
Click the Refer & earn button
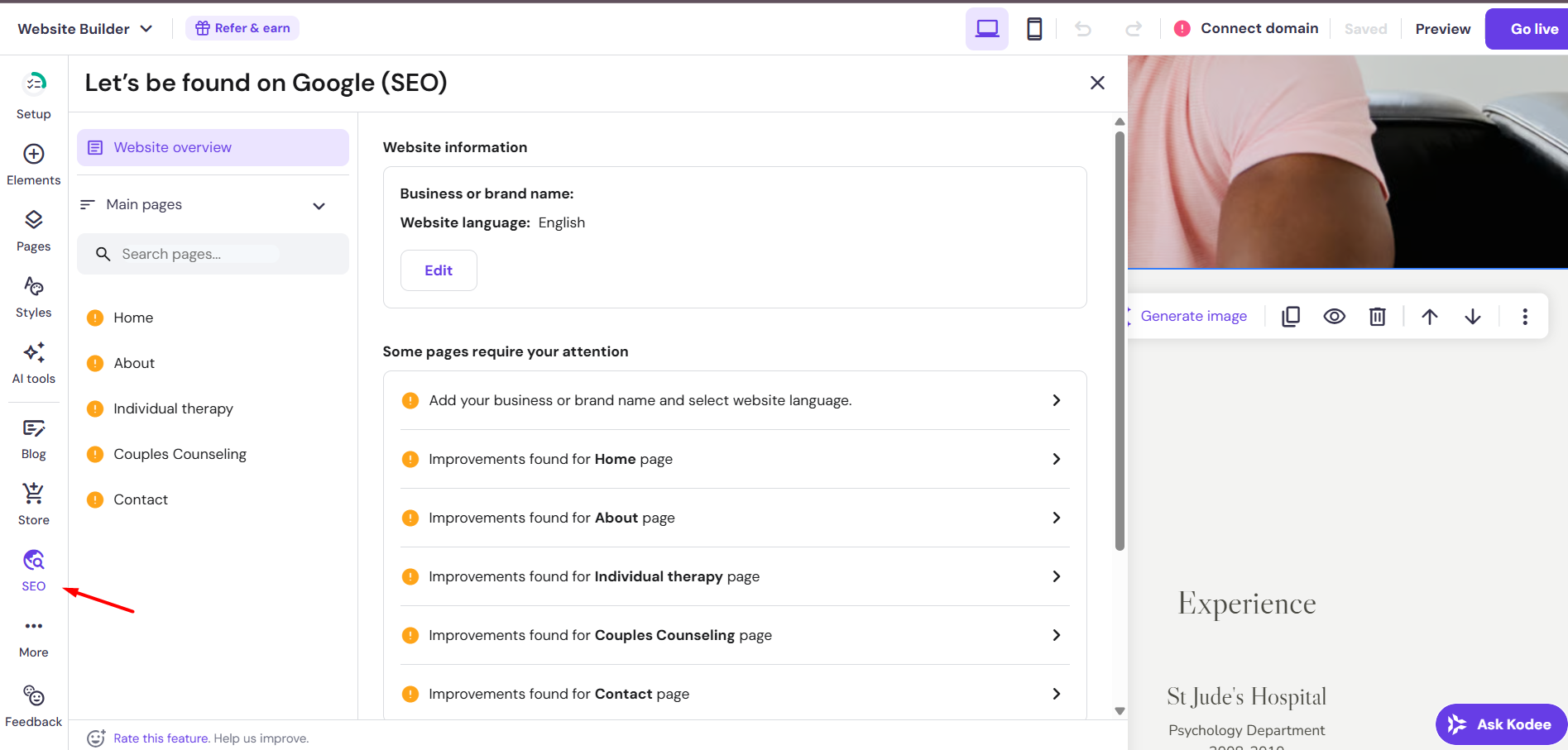(242, 28)
